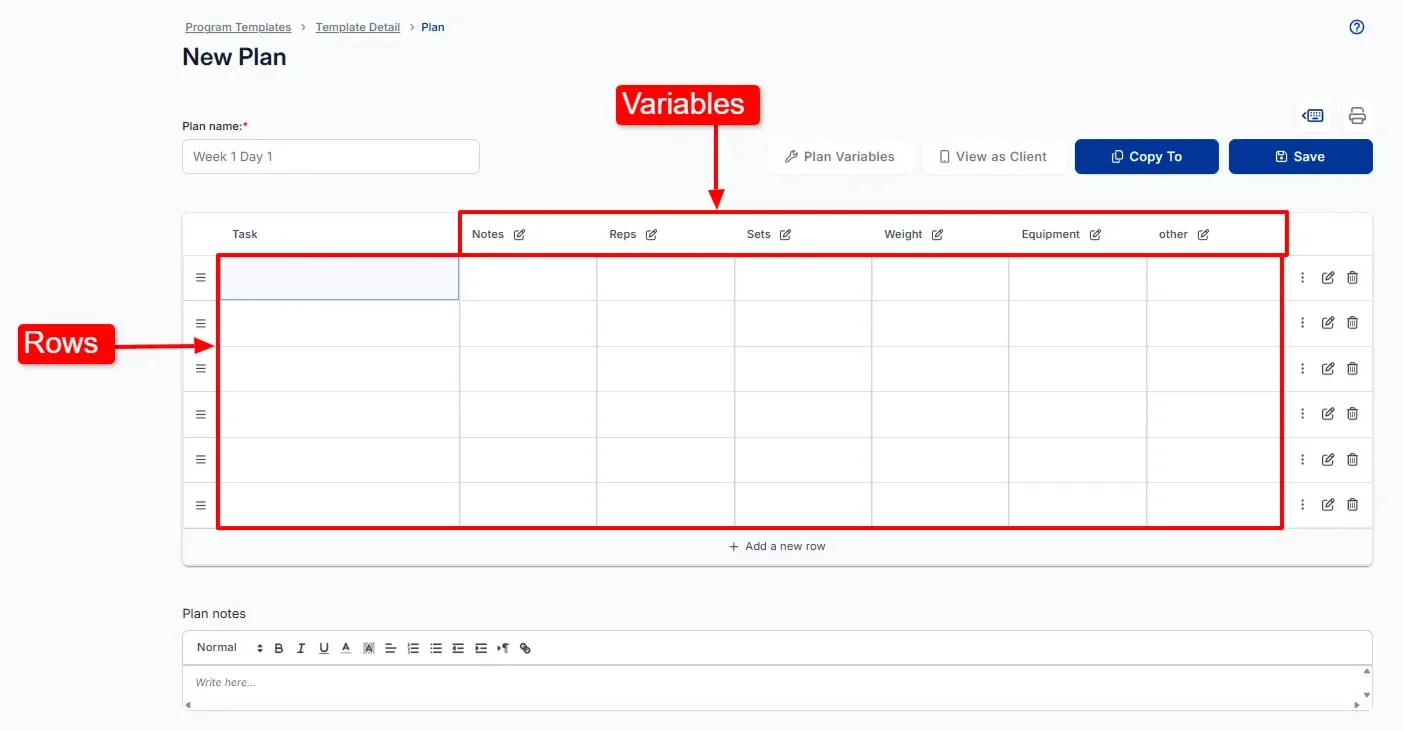Open second row's three-dot options menu

pyautogui.click(x=1302, y=323)
